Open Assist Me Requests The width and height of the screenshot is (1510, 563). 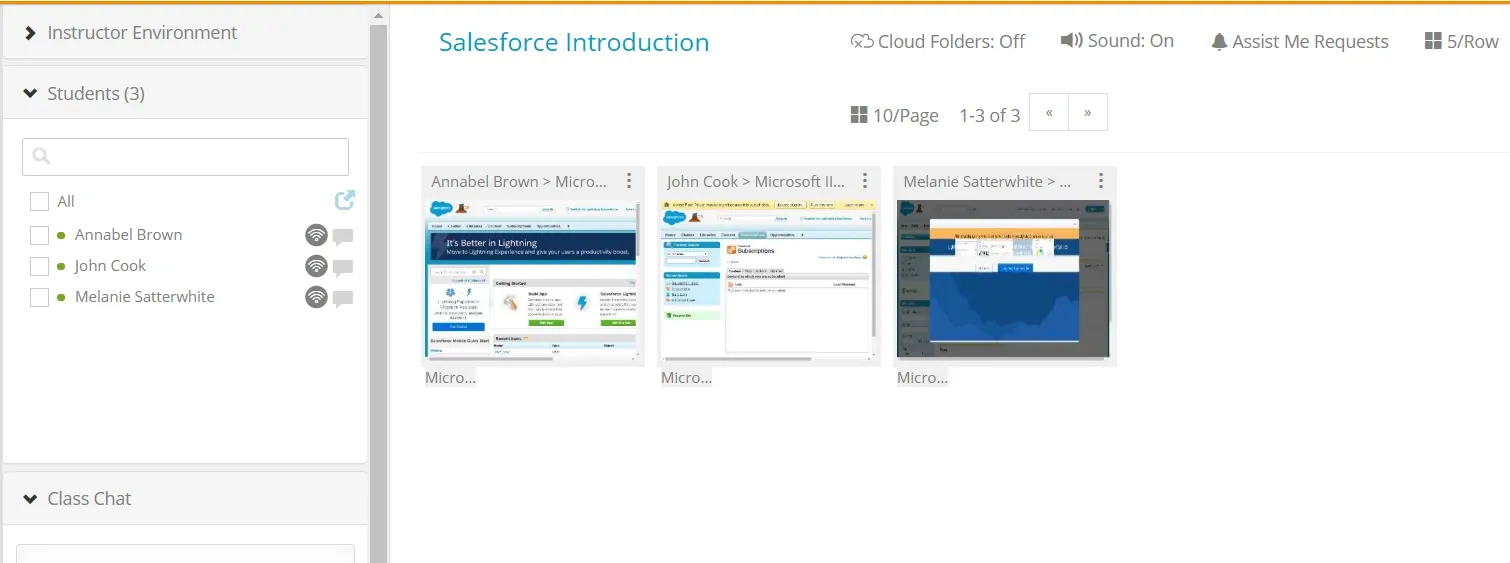coord(1300,42)
